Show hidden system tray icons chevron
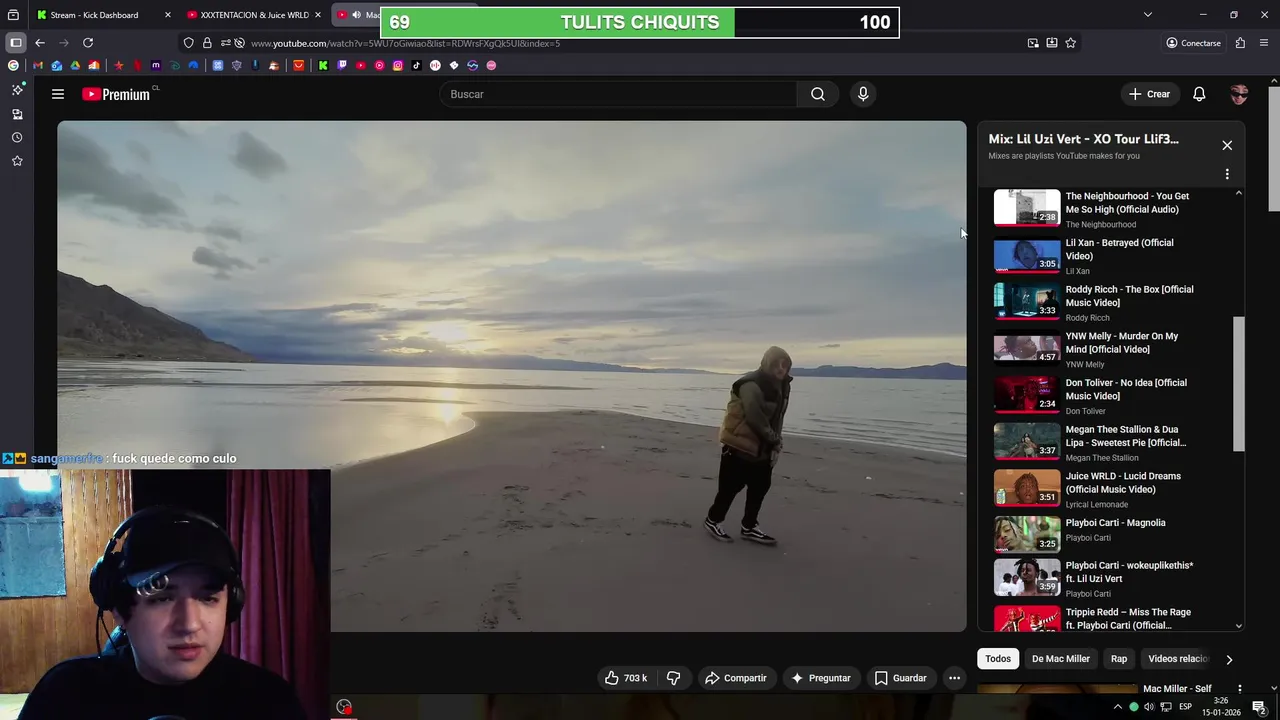 (1118, 707)
